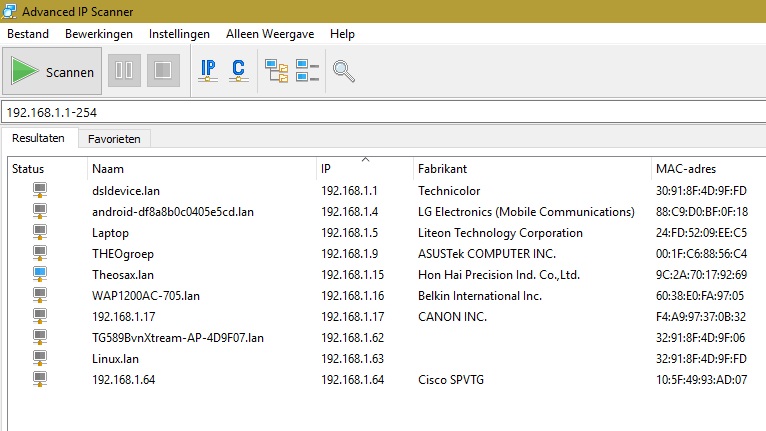Click the IP subnet toolbar icon
Viewport: 766px width, 431px height.
[x=208, y=70]
